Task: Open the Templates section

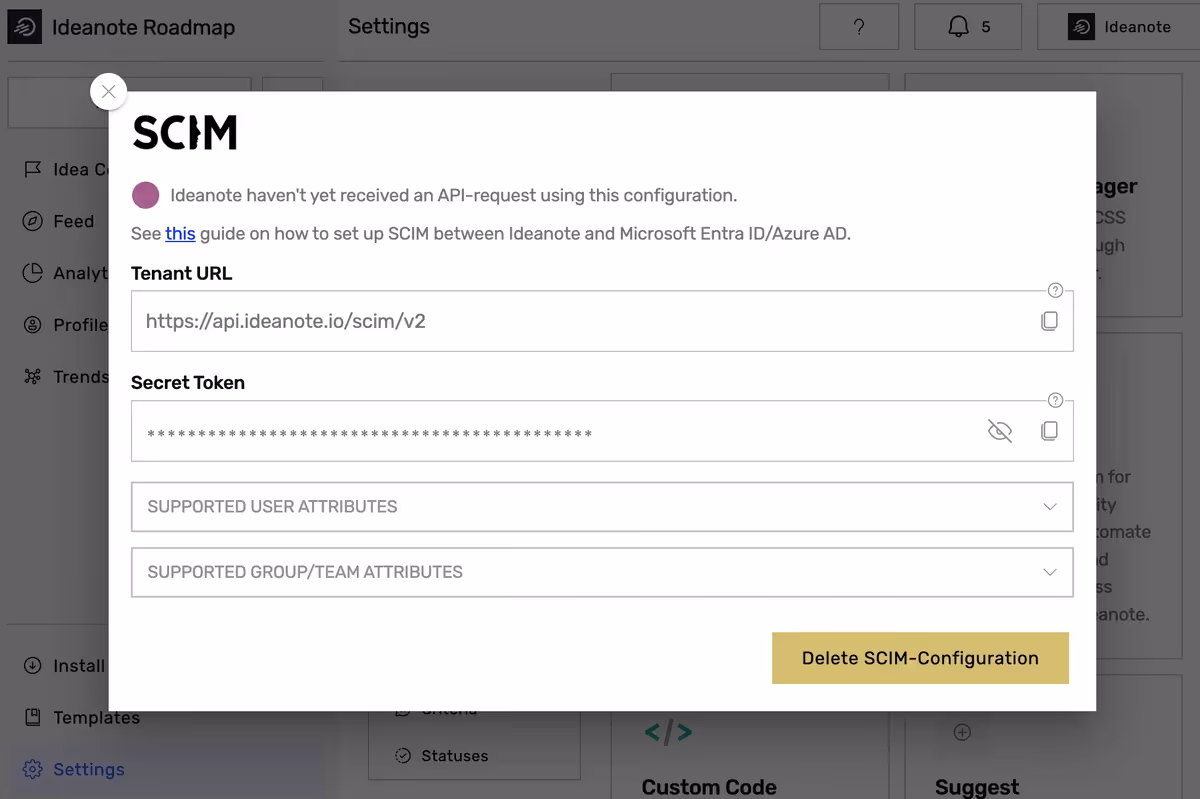Action: click(x=100, y=717)
